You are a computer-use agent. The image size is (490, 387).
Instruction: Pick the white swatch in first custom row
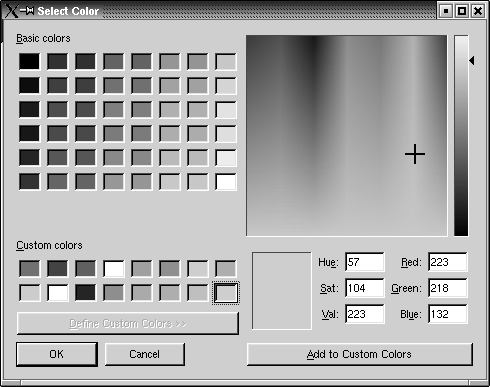click(x=114, y=269)
